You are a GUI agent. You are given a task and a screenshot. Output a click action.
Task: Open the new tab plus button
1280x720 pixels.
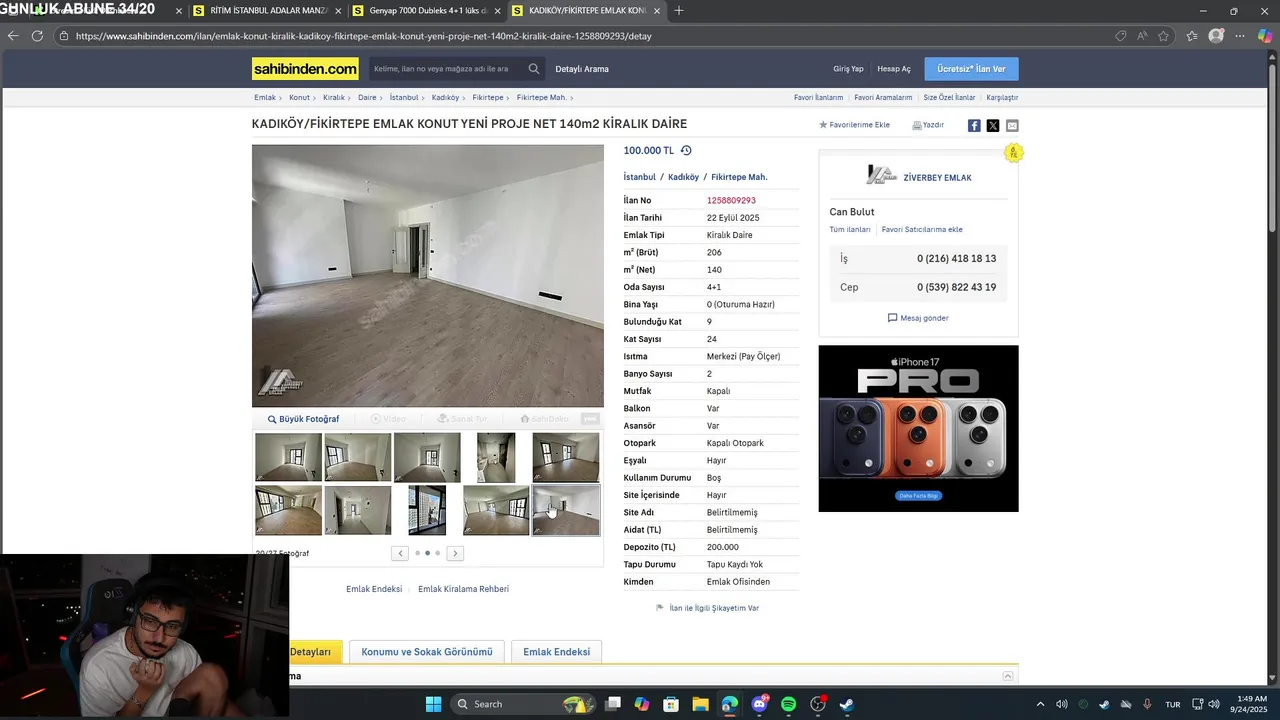tap(679, 11)
